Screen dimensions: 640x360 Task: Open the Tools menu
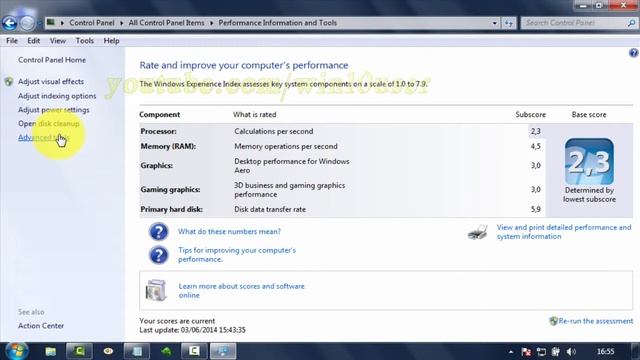[x=84, y=41]
